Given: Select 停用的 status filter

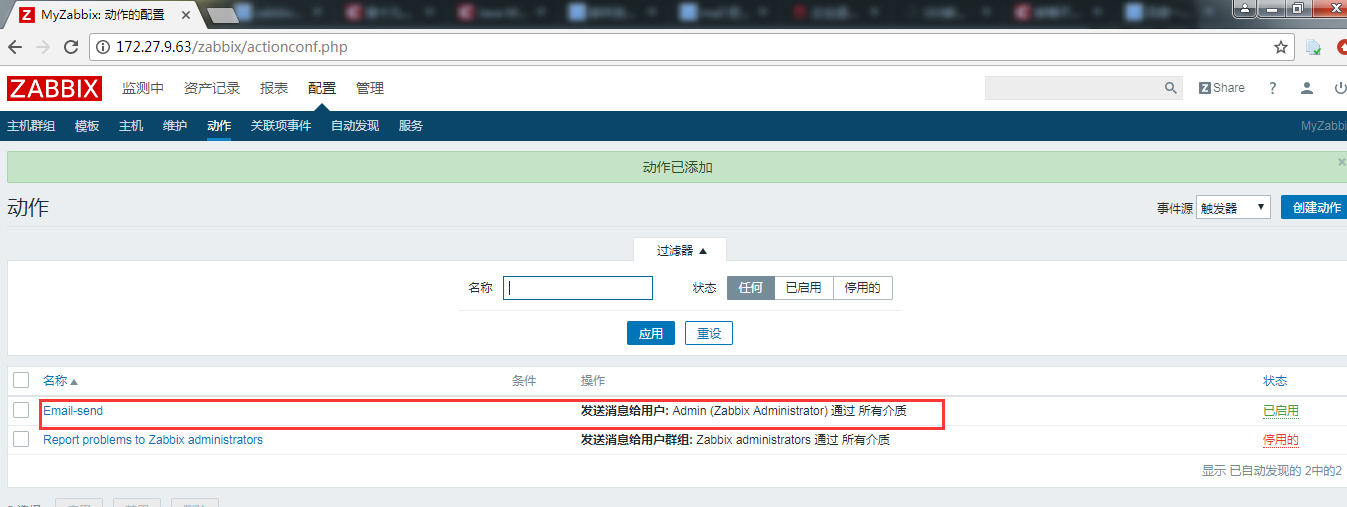Looking at the screenshot, I should tap(862, 288).
